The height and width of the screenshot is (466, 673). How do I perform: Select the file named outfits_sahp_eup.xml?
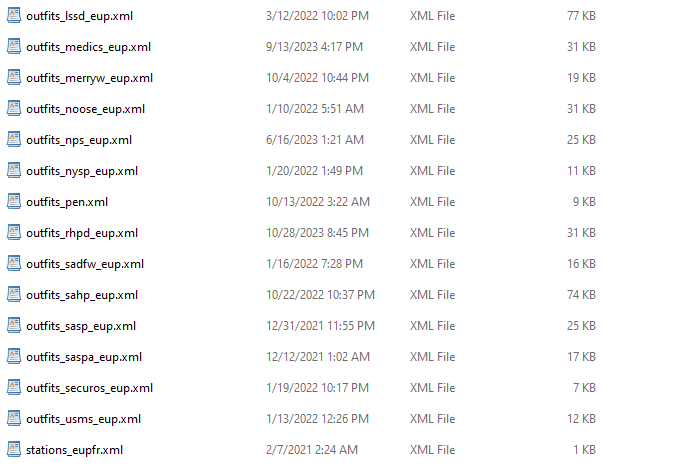coord(82,295)
